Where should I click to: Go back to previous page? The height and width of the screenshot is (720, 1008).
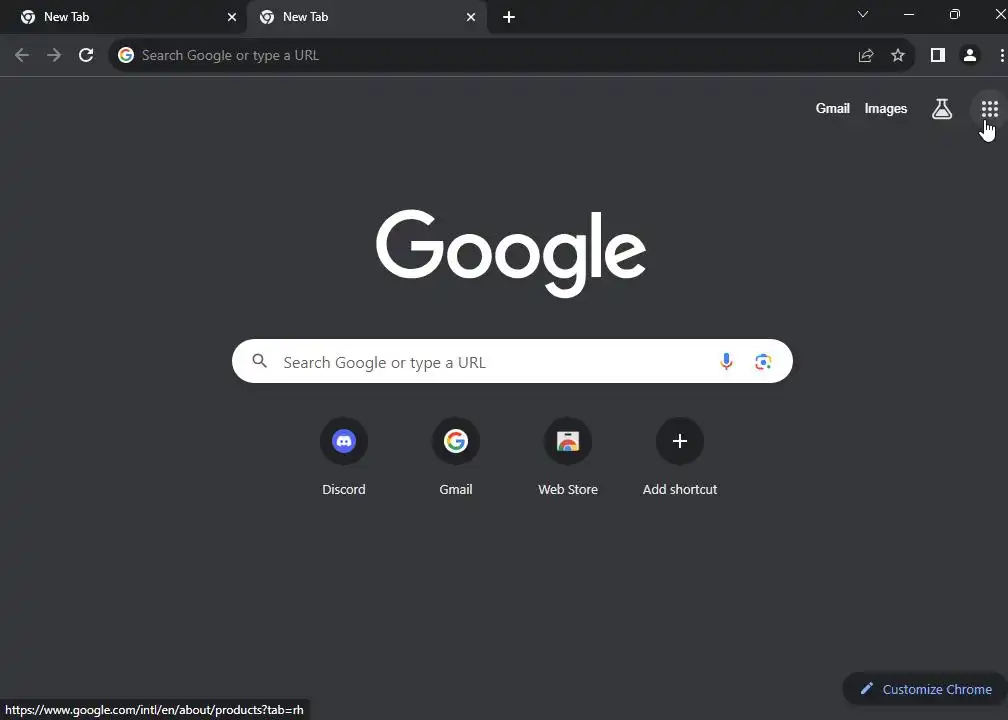(22, 55)
